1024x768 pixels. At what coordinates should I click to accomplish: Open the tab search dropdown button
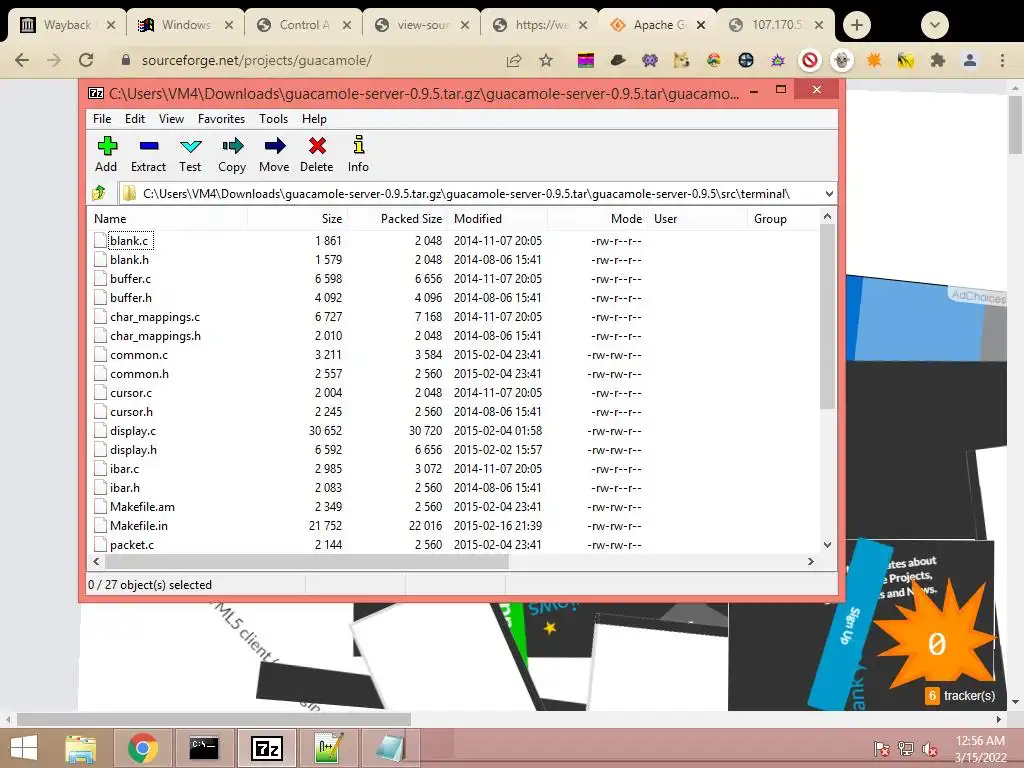tap(935, 25)
